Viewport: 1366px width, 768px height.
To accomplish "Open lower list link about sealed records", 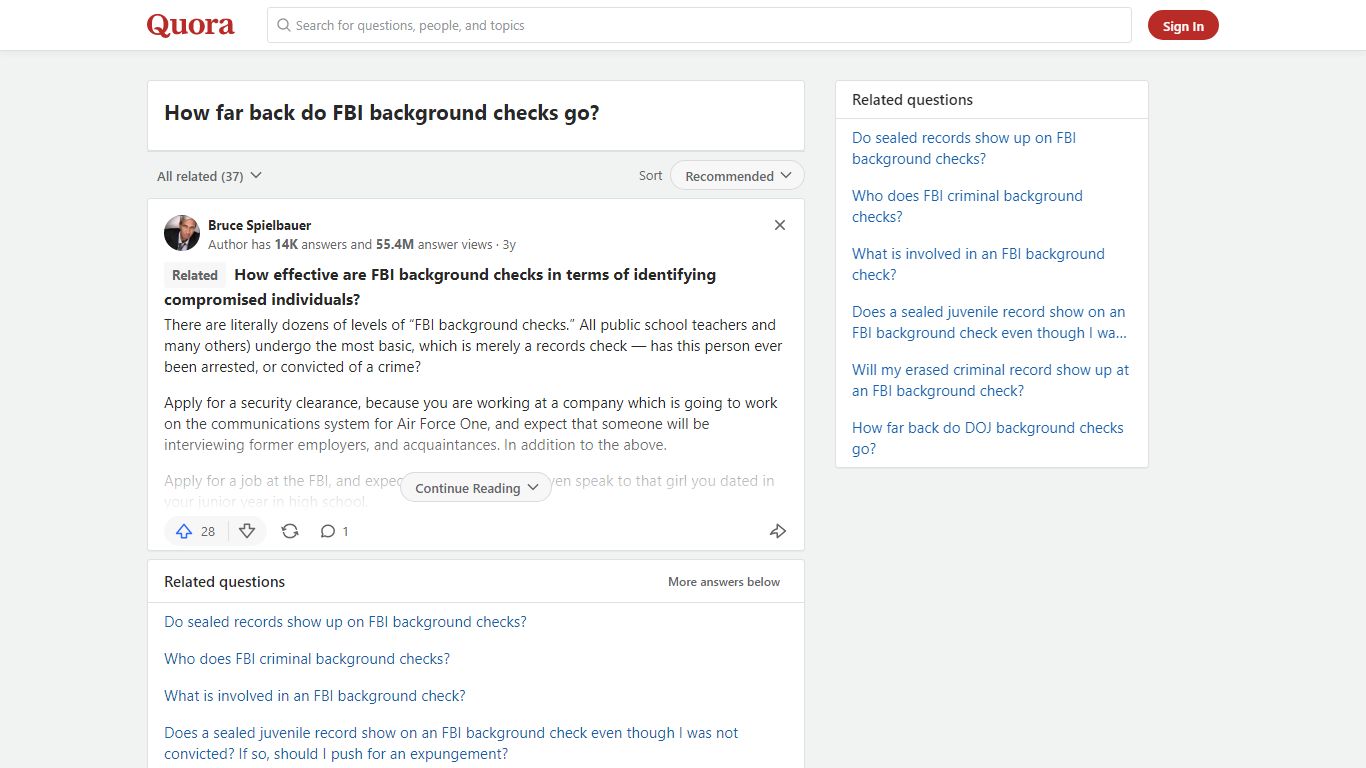I will point(345,622).
